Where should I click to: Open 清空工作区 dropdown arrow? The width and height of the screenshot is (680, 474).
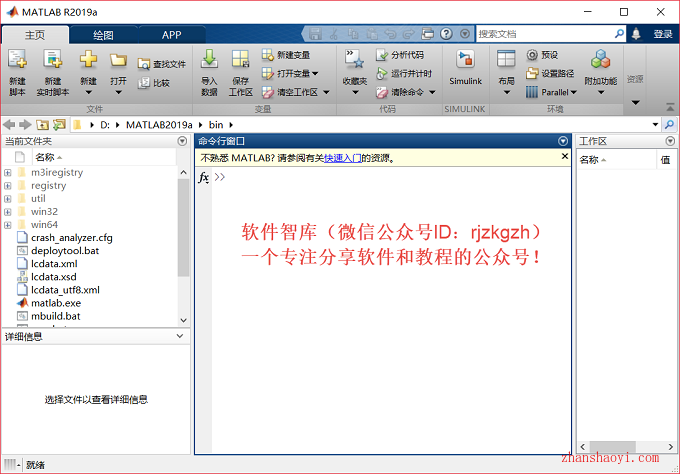[x=326, y=92]
